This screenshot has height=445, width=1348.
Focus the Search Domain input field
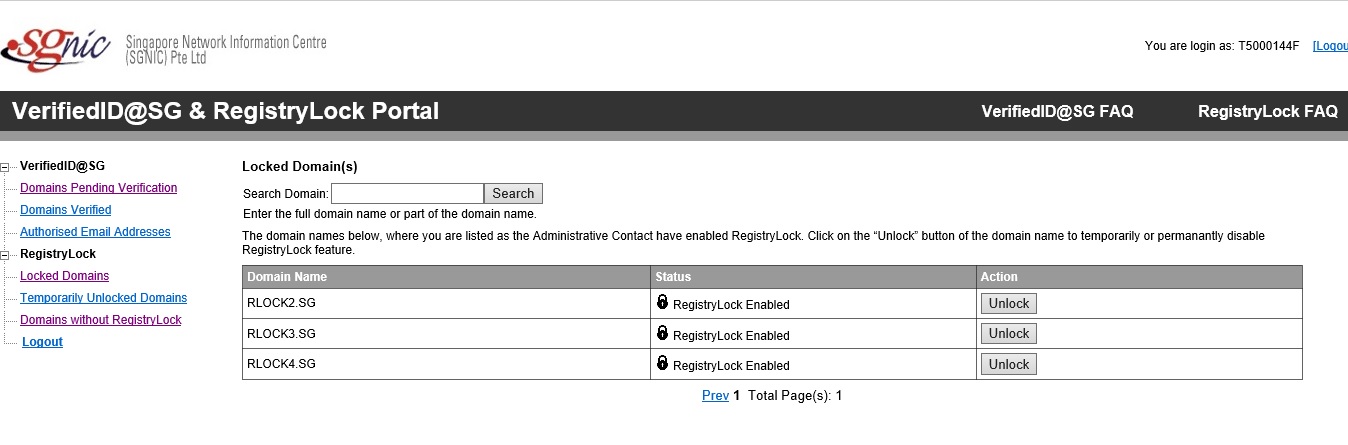pos(407,194)
